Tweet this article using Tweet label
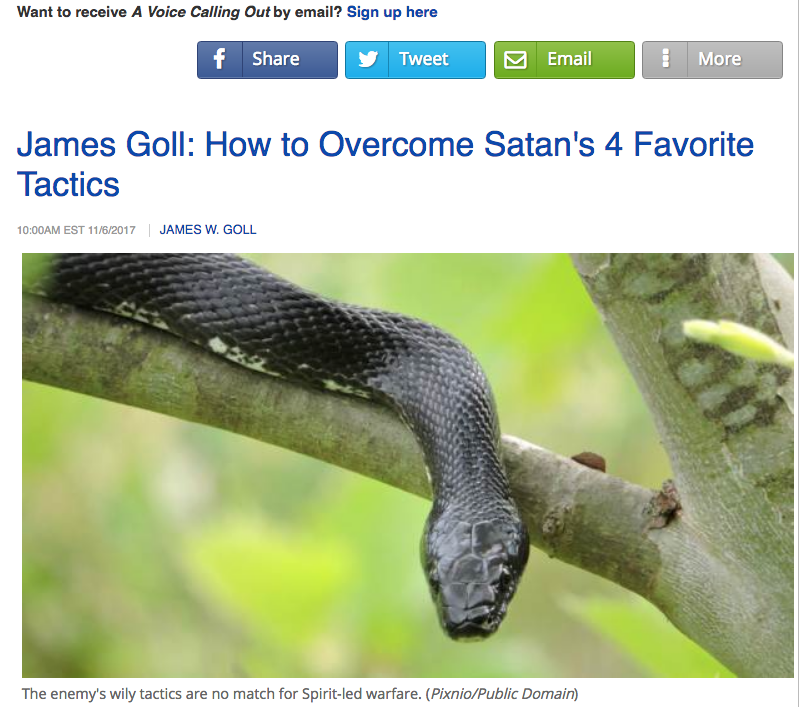Image resolution: width=799 pixels, height=707 pixels. pos(423,59)
